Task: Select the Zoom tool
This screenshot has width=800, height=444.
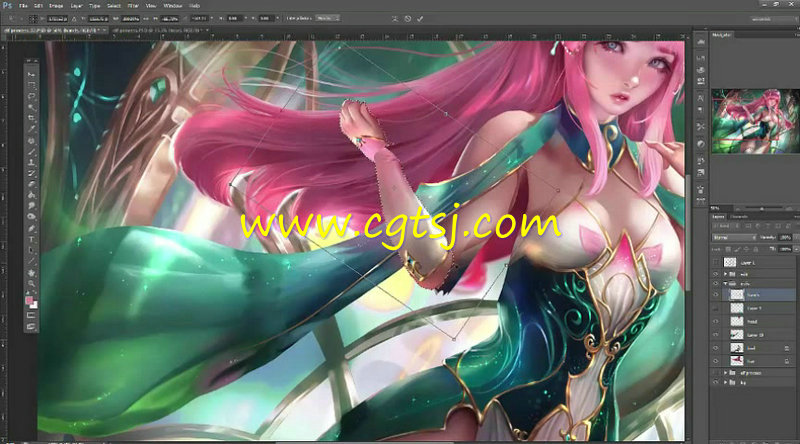Action: click(32, 283)
